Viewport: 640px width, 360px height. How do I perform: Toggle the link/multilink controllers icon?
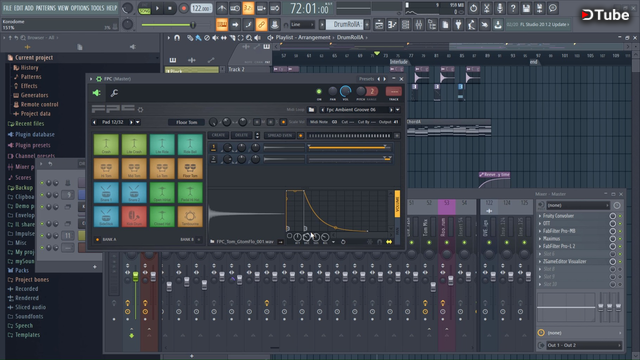261,25
